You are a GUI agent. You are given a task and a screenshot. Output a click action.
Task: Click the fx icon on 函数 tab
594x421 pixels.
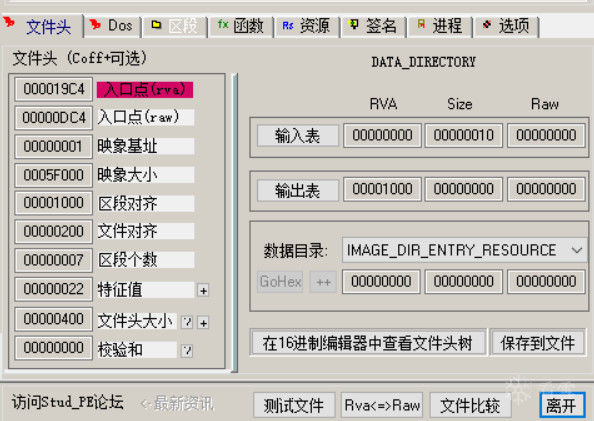[223, 25]
